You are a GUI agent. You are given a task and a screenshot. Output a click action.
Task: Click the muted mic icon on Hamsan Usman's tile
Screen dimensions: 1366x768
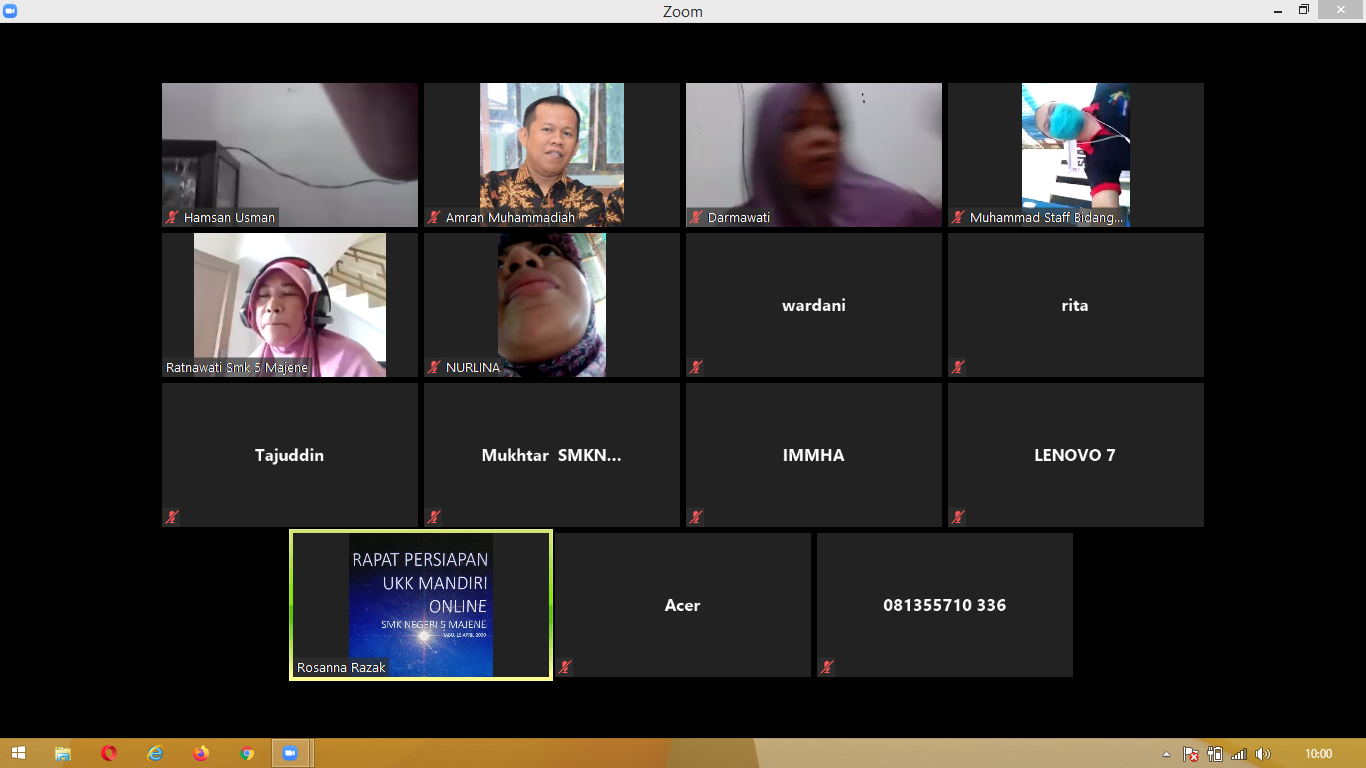173,217
